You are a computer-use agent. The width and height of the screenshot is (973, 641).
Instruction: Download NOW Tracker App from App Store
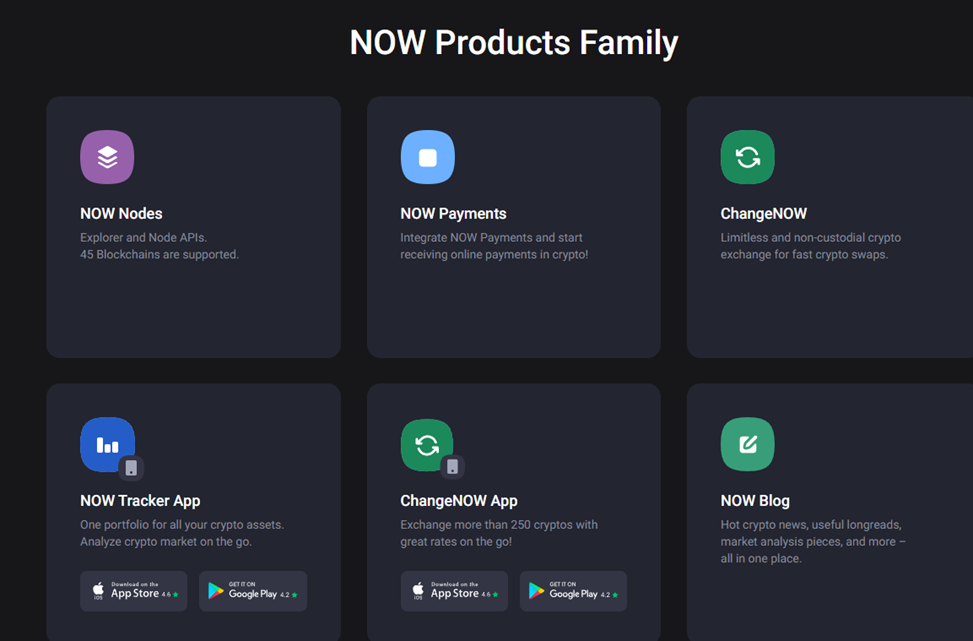133,591
